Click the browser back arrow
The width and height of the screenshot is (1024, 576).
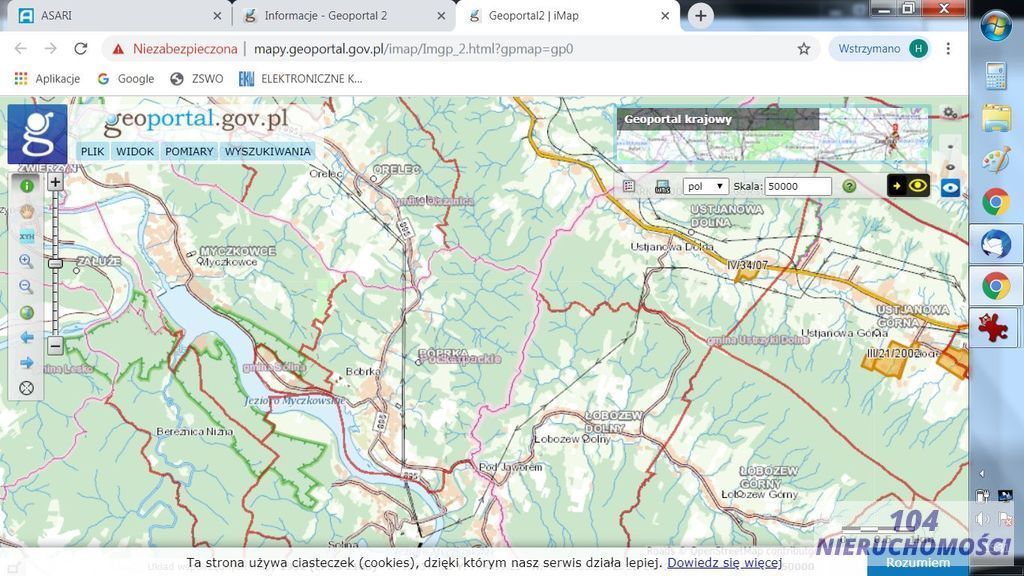coord(20,49)
